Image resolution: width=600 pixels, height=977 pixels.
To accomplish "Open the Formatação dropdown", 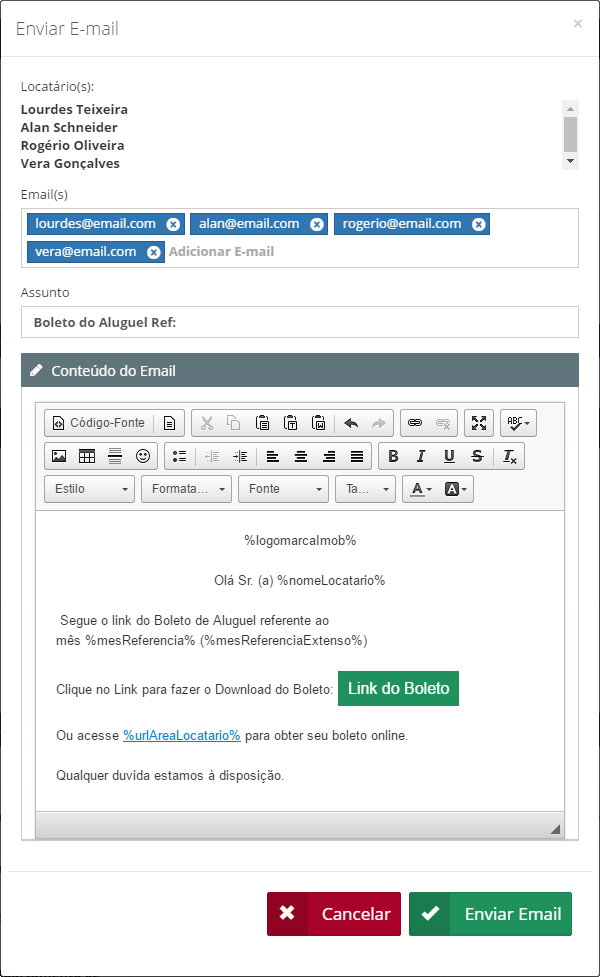I will coord(187,489).
